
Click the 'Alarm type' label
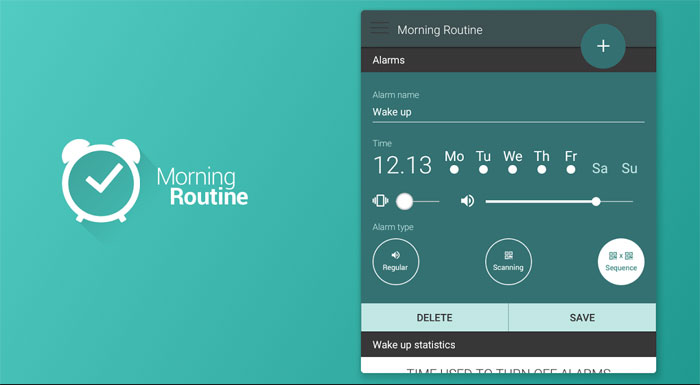coord(393,227)
